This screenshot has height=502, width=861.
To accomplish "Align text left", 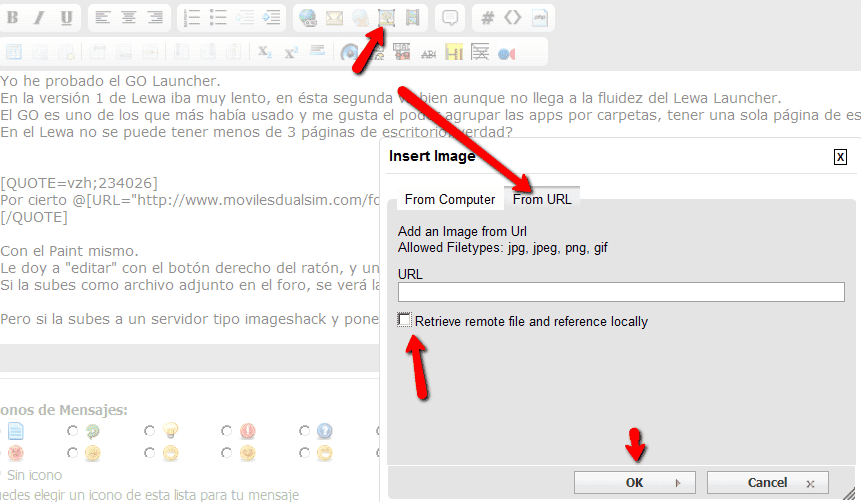I will tap(102, 18).
